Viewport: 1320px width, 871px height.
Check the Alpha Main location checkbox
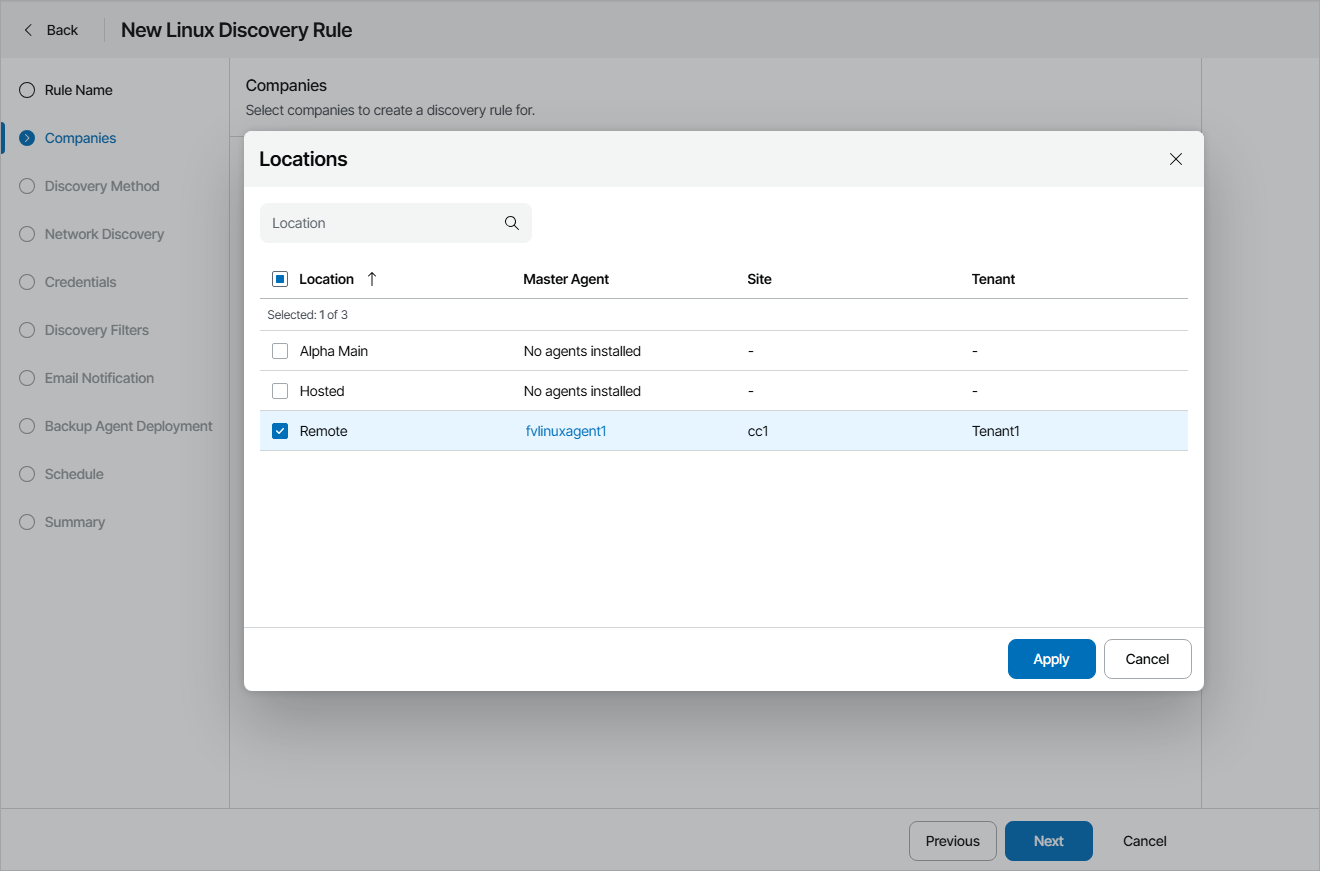tap(280, 351)
